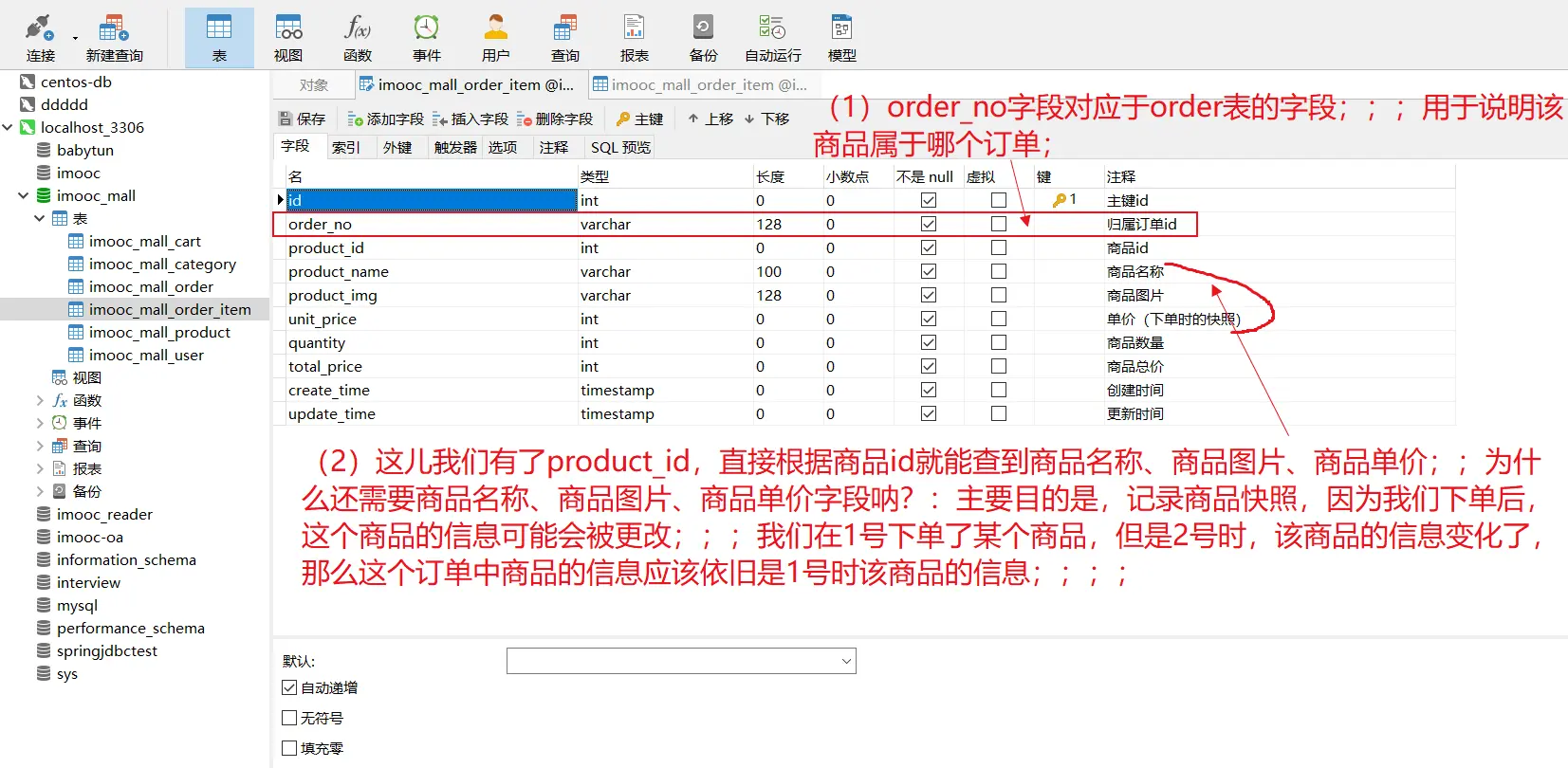Click the 保存 save button
The height and width of the screenshot is (768, 1568).
click(x=302, y=119)
